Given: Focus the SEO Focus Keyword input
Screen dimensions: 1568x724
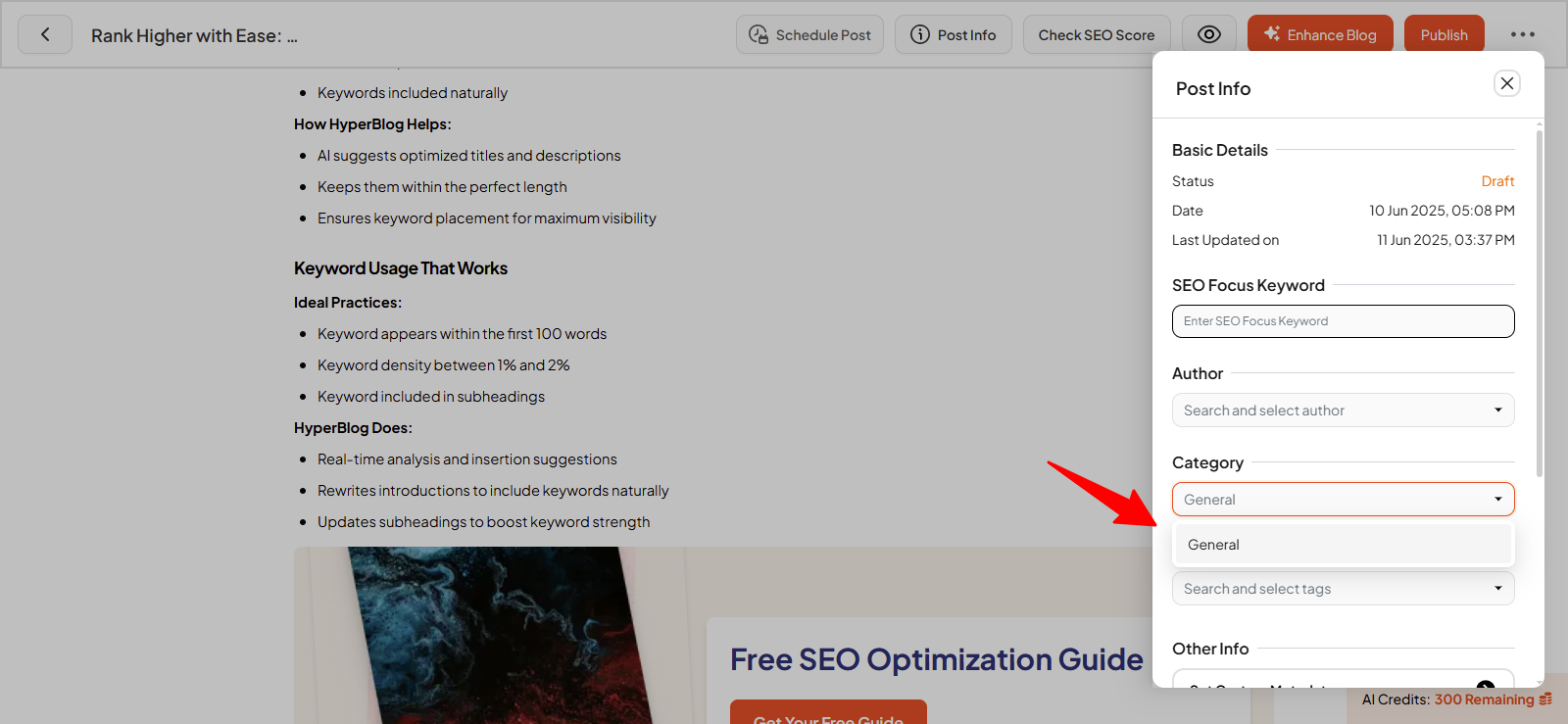Looking at the screenshot, I should tap(1344, 321).
